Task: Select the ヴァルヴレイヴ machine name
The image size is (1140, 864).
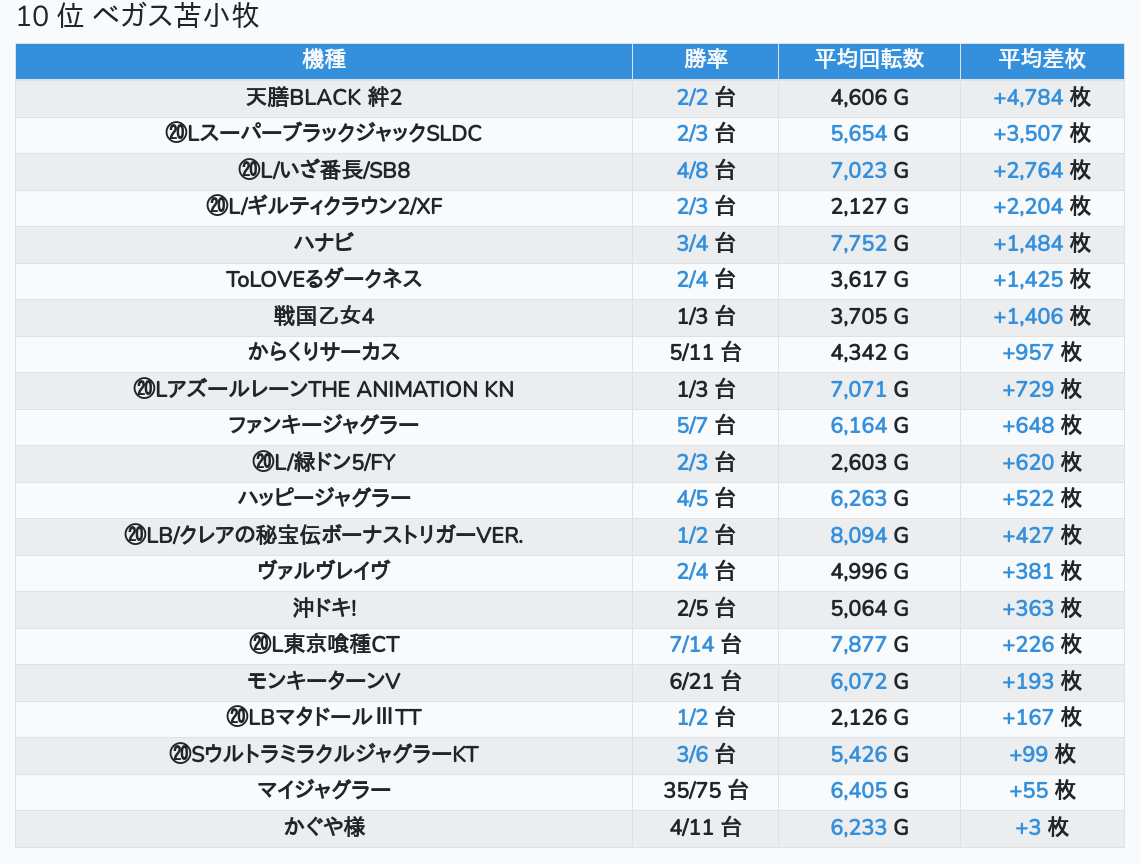Action: [323, 571]
